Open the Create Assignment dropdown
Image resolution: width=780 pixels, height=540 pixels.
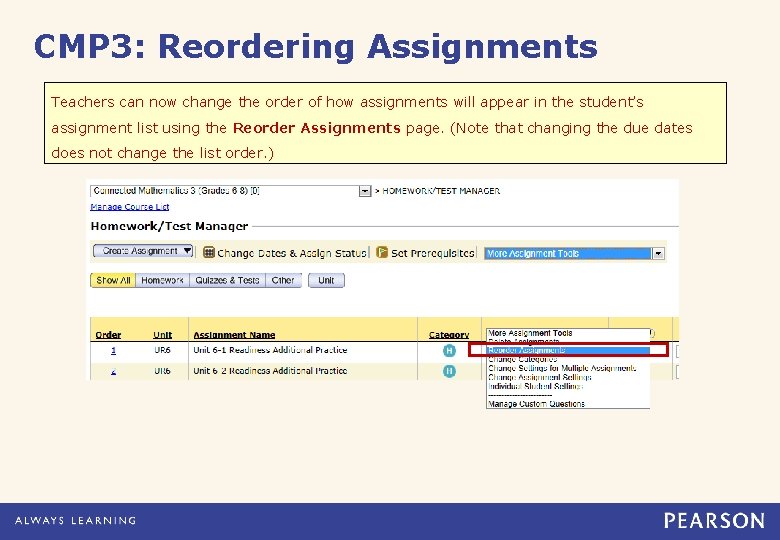click(x=143, y=251)
